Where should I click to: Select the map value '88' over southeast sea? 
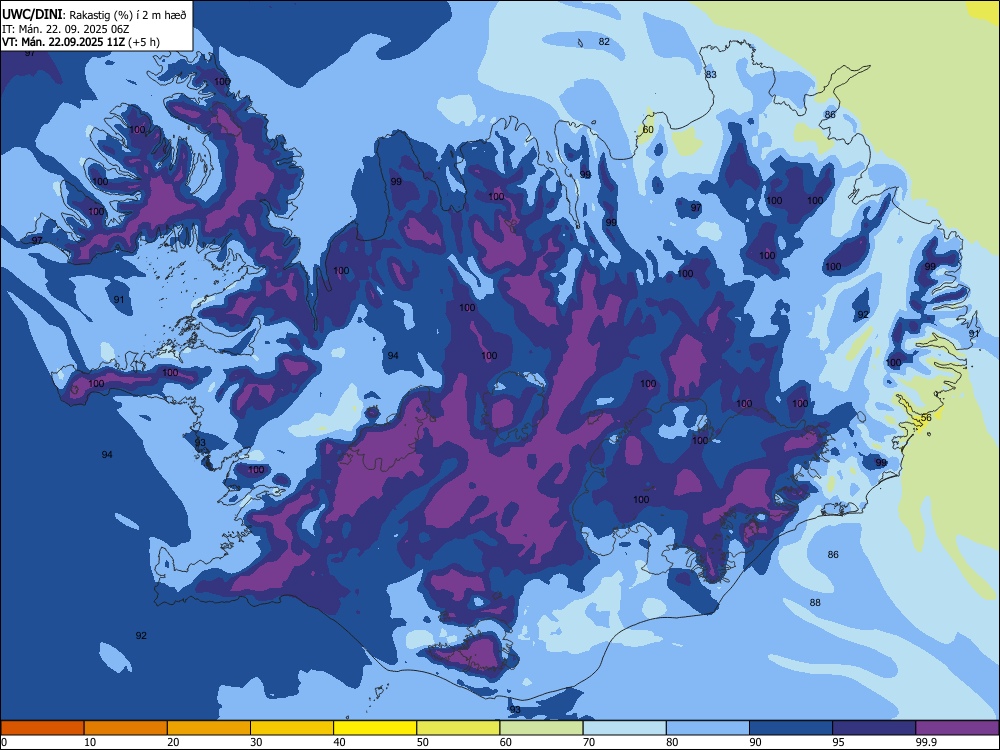[815, 603]
